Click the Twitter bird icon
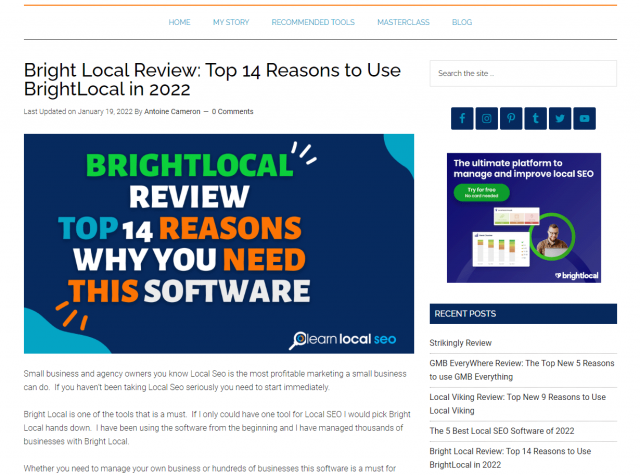The image size is (640, 475). (x=560, y=118)
